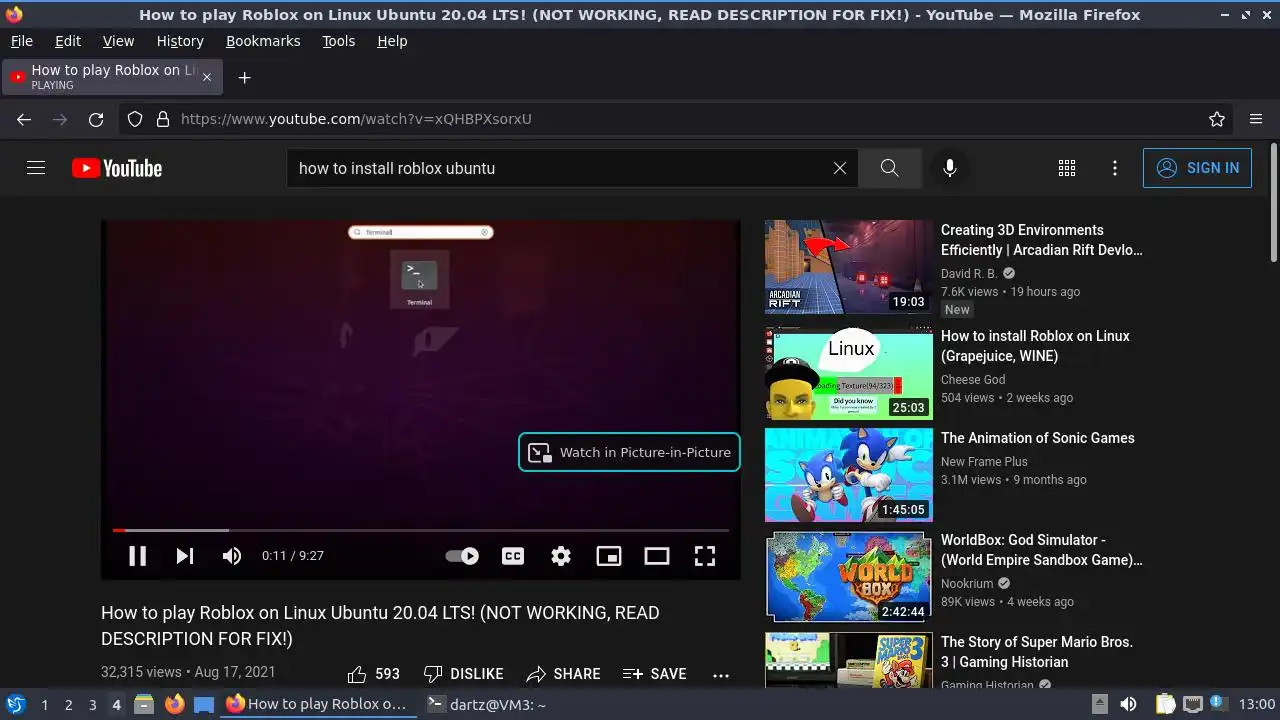Click the SIGN IN button
This screenshot has width=1280, height=720.
click(1197, 168)
